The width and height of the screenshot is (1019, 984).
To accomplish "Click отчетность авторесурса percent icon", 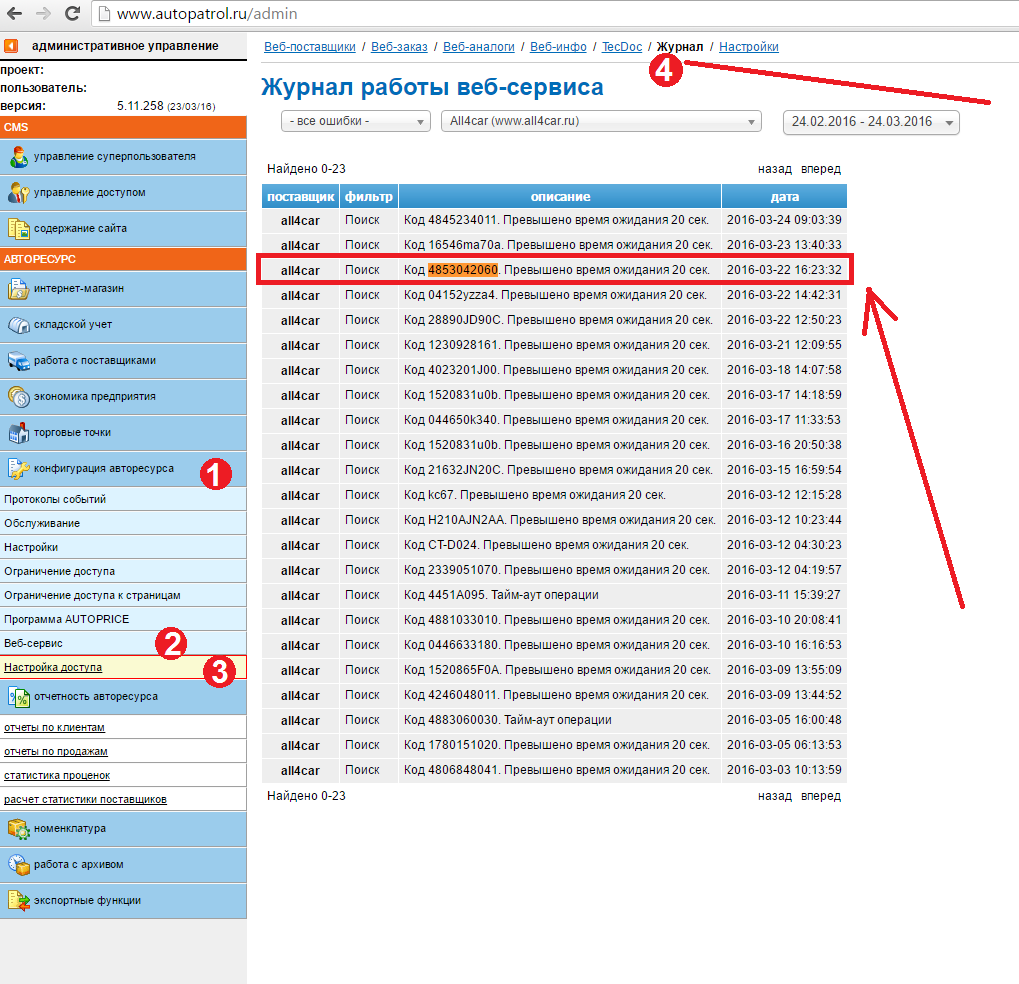I will [x=18, y=697].
